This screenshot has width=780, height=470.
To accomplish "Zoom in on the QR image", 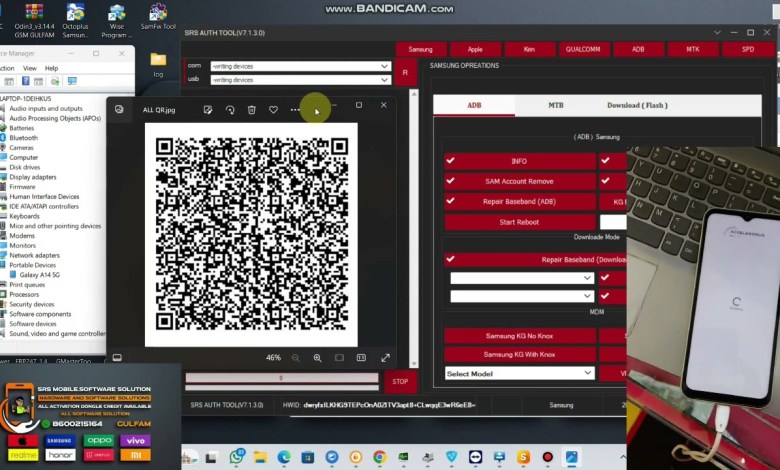I will click(x=317, y=358).
